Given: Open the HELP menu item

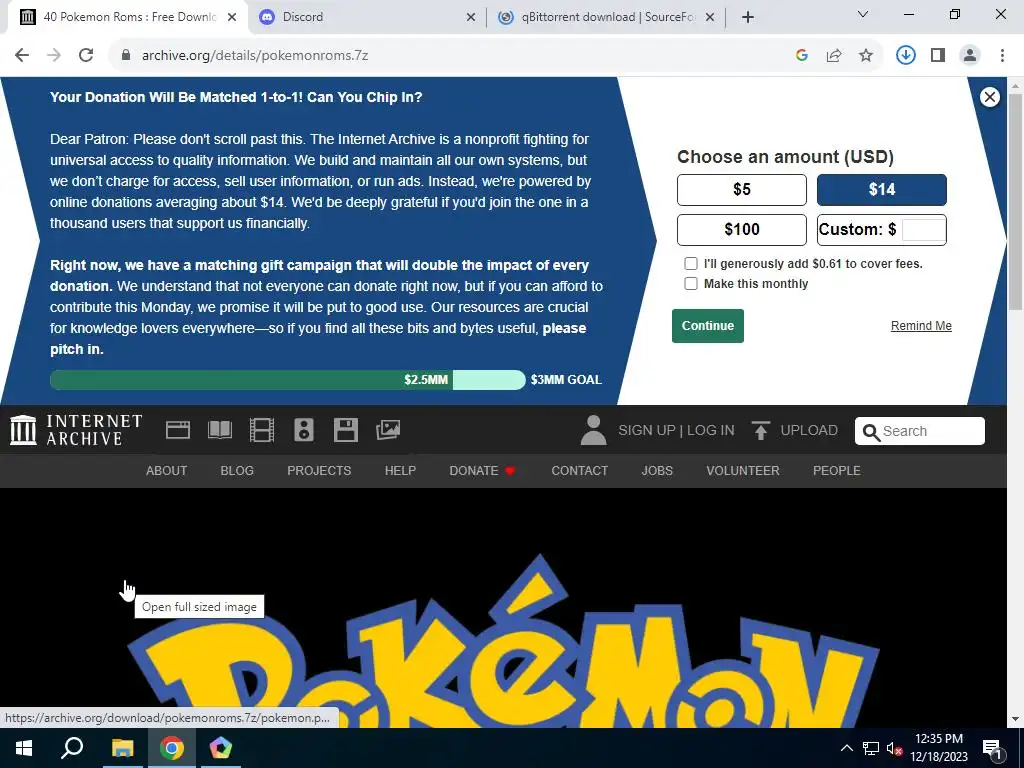Looking at the screenshot, I should 400,471.
